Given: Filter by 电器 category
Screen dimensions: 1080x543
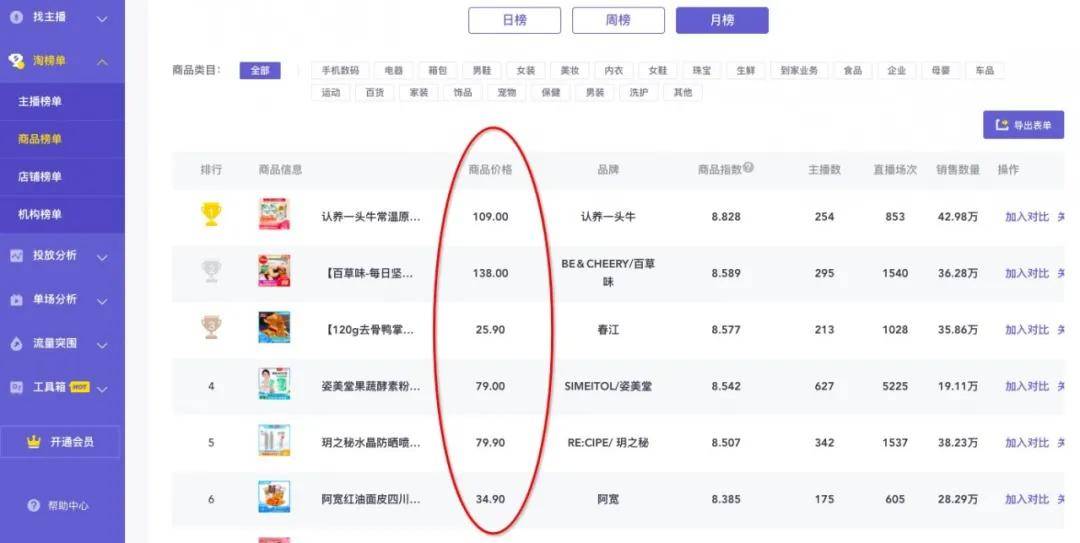Looking at the screenshot, I should (x=393, y=70).
